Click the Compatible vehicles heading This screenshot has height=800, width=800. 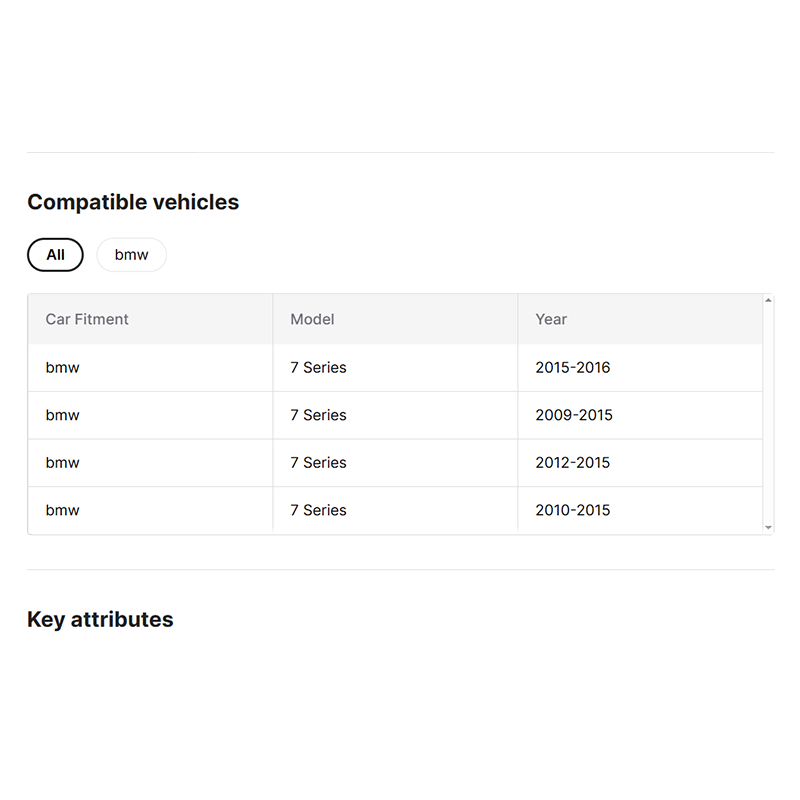pos(133,202)
